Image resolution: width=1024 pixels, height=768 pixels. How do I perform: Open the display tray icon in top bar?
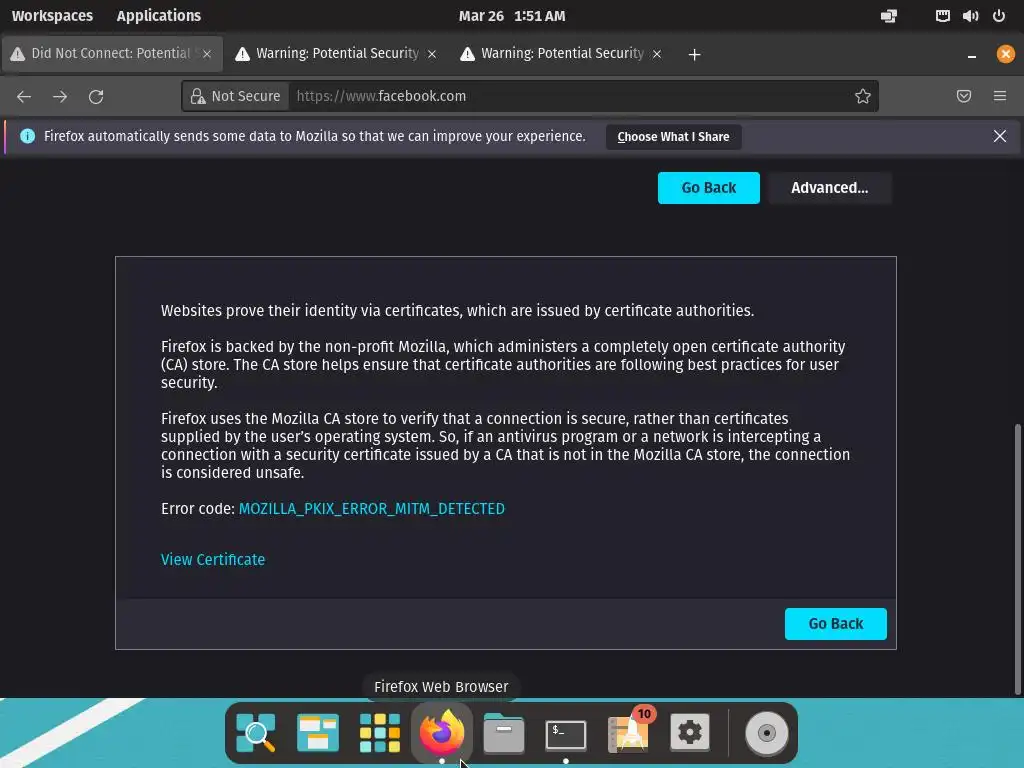click(x=889, y=16)
